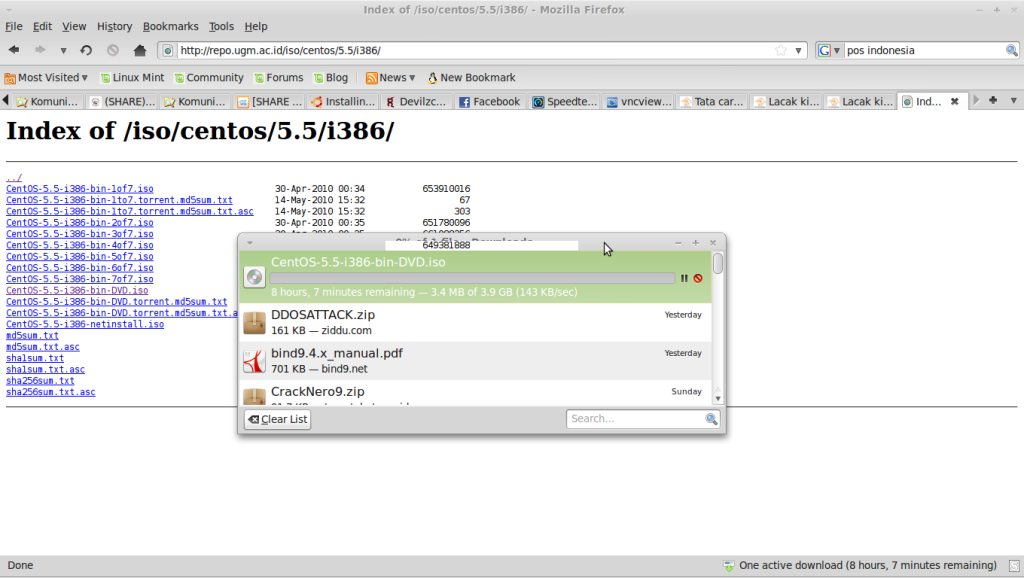Open the URL bar history dropdown

(798, 50)
